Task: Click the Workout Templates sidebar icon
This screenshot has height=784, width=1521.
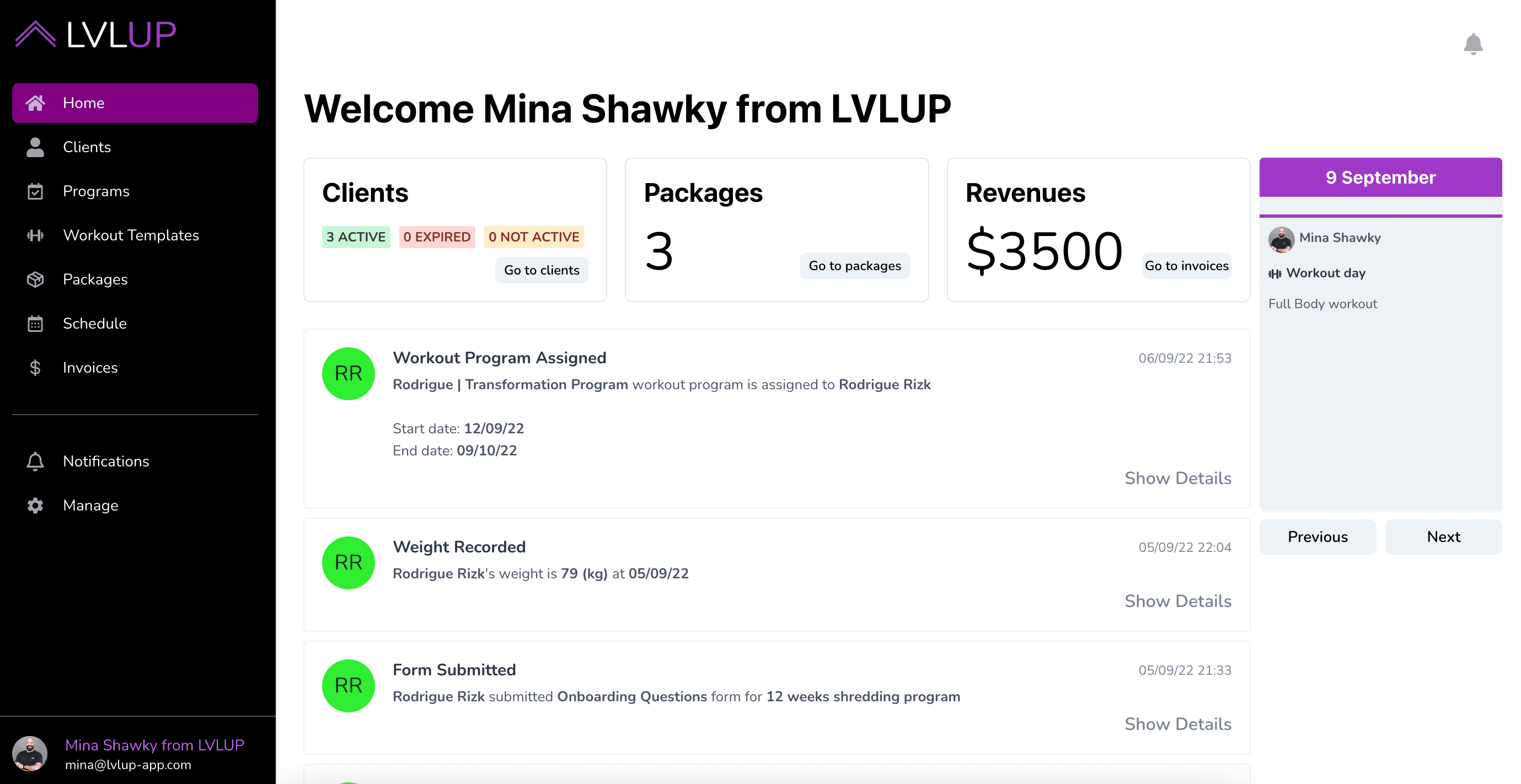Action: coord(35,235)
